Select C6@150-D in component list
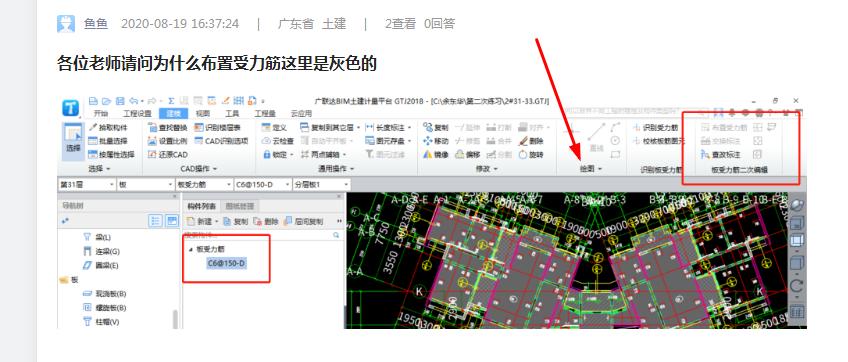This screenshot has height=362, width=848. [227, 264]
